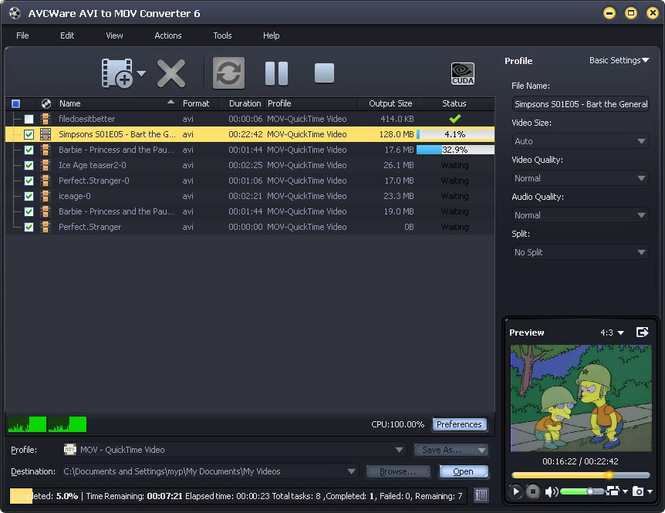665x513 pixels.
Task: Click the preview compare-view icon
Action: tap(613, 491)
